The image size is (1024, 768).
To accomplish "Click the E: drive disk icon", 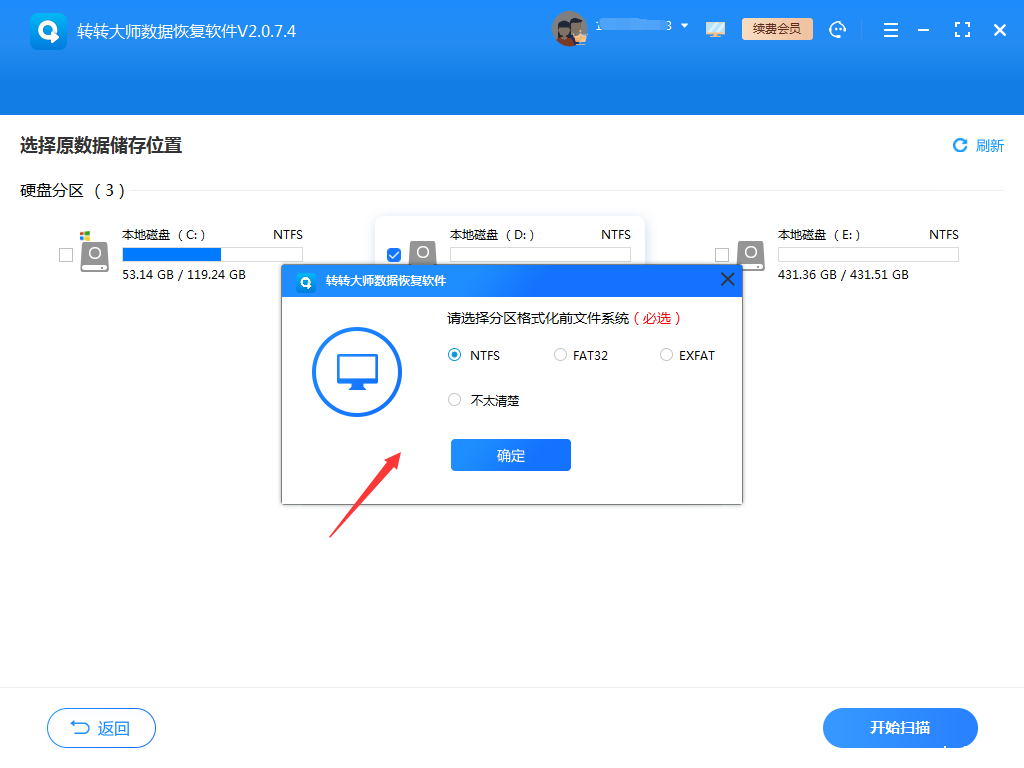I will pyautogui.click(x=750, y=254).
